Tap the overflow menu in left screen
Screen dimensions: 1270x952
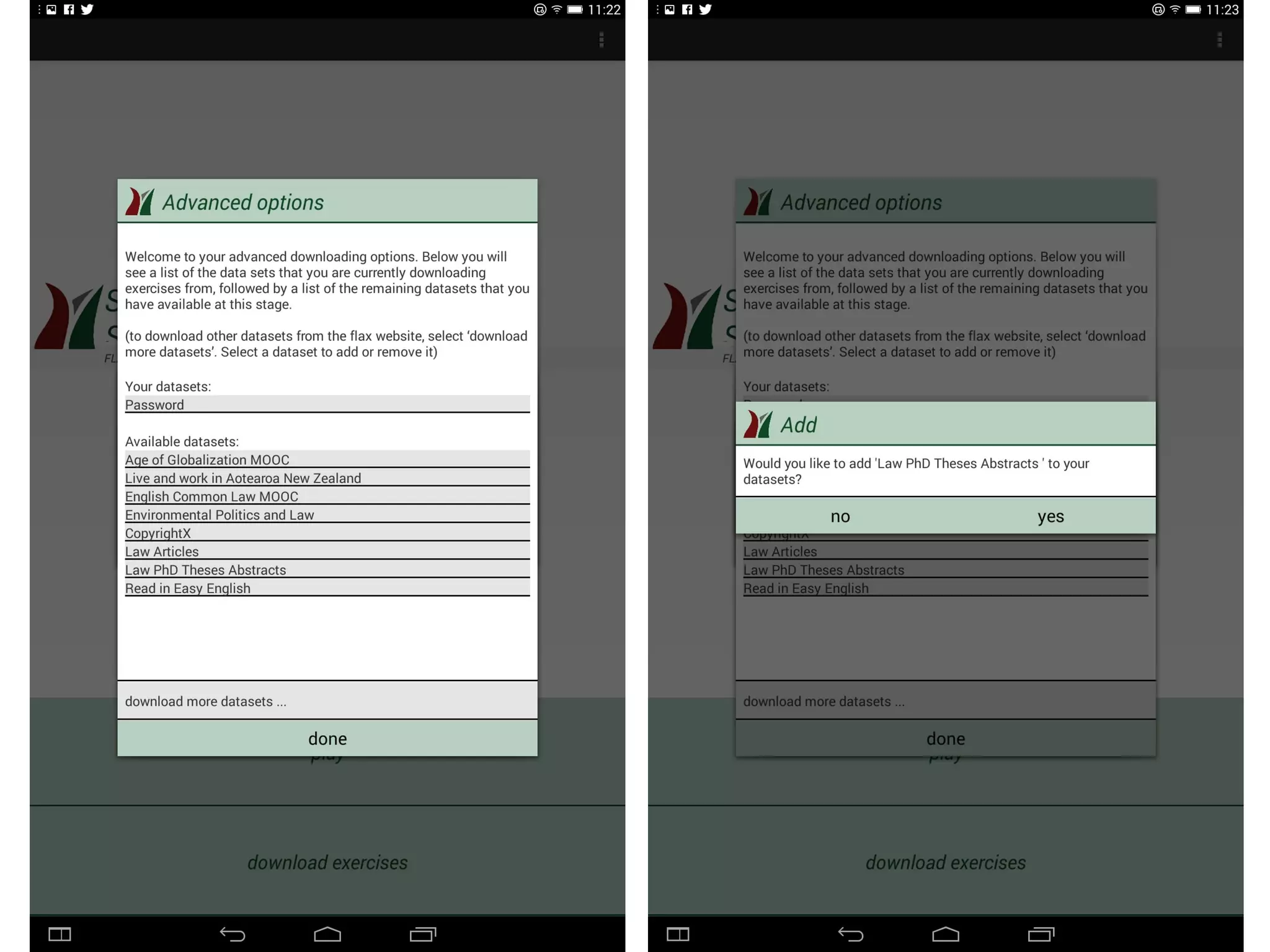[601, 40]
